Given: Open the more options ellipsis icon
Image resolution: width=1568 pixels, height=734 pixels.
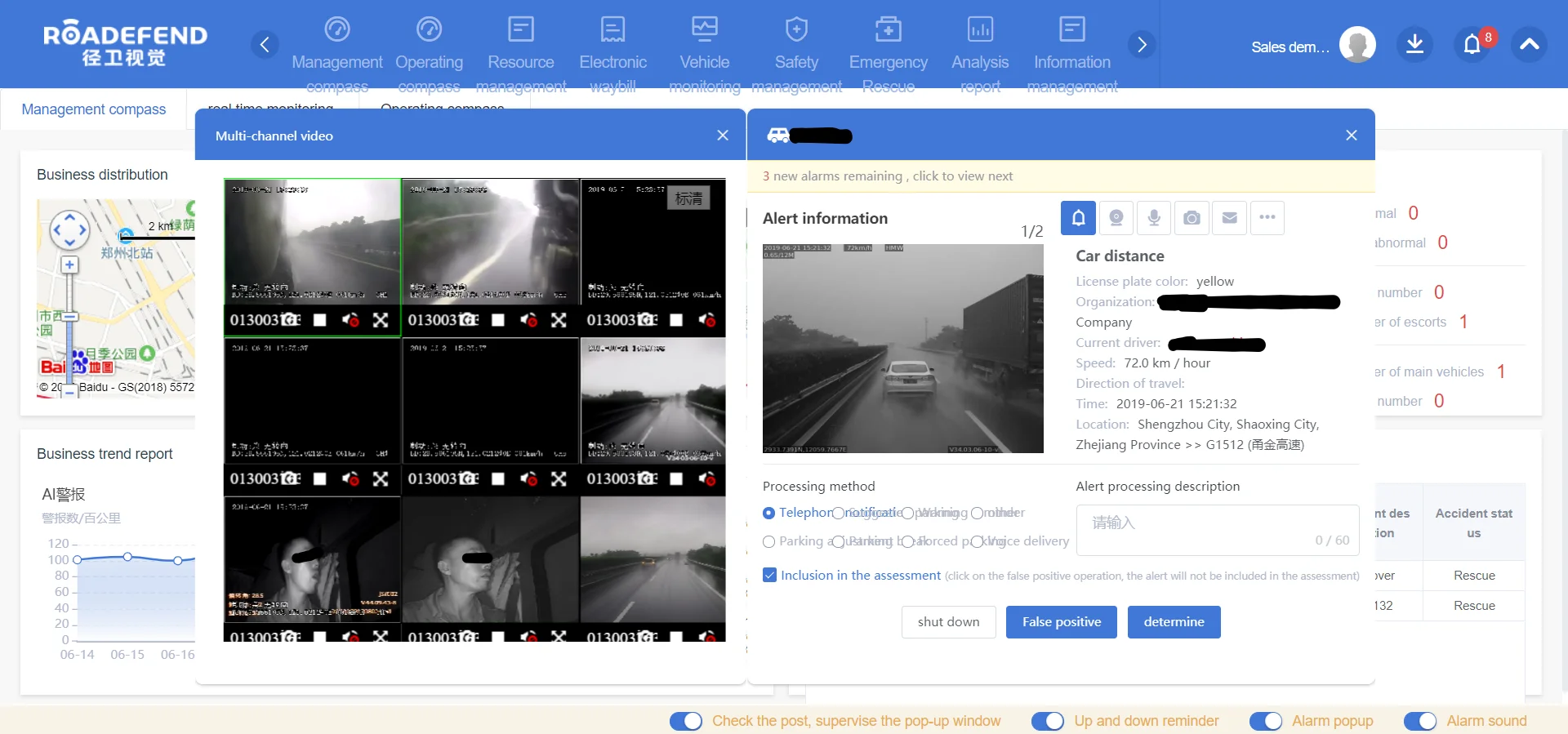Looking at the screenshot, I should (1267, 218).
